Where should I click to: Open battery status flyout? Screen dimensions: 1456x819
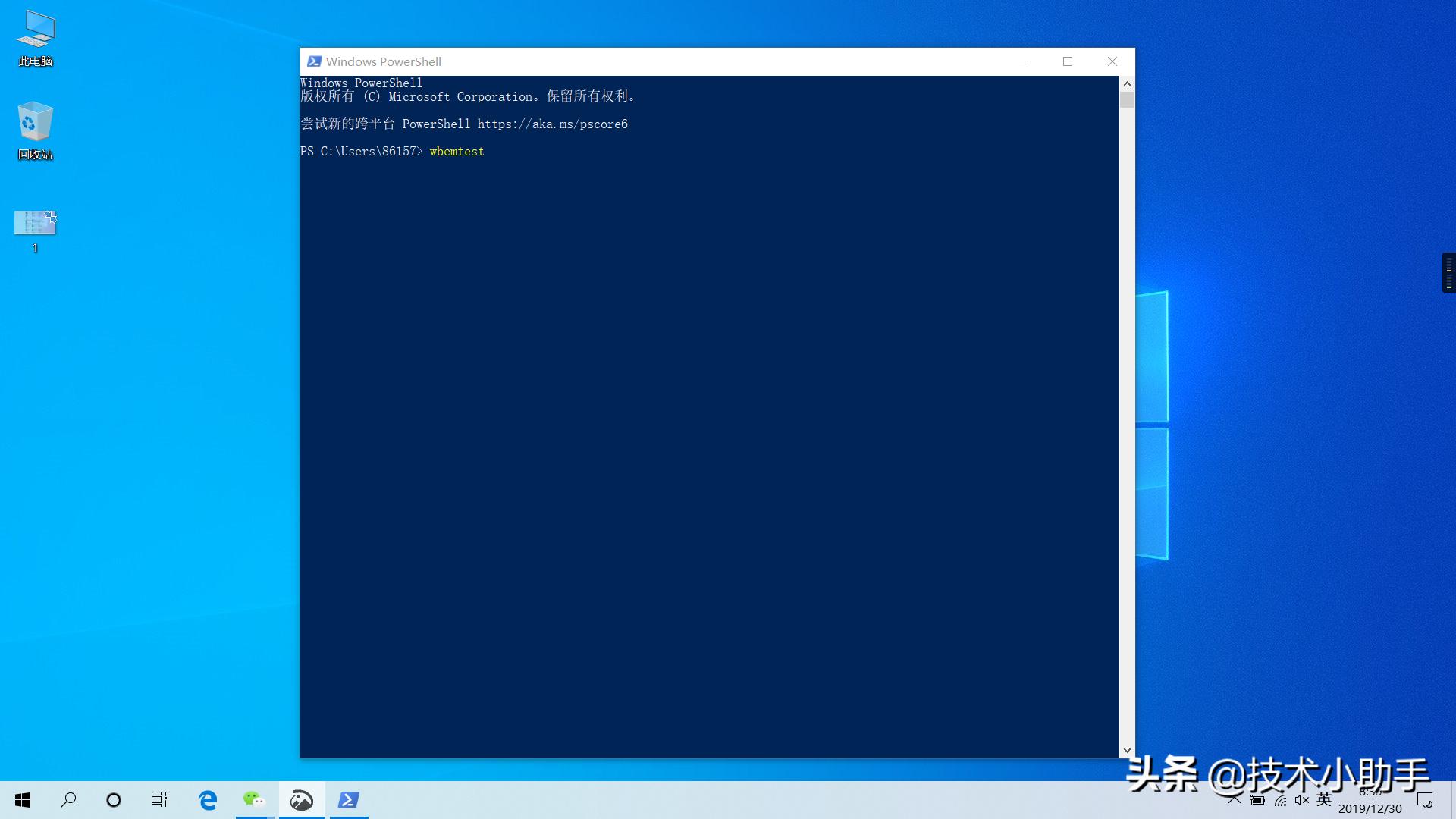pyautogui.click(x=1257, y=800)
